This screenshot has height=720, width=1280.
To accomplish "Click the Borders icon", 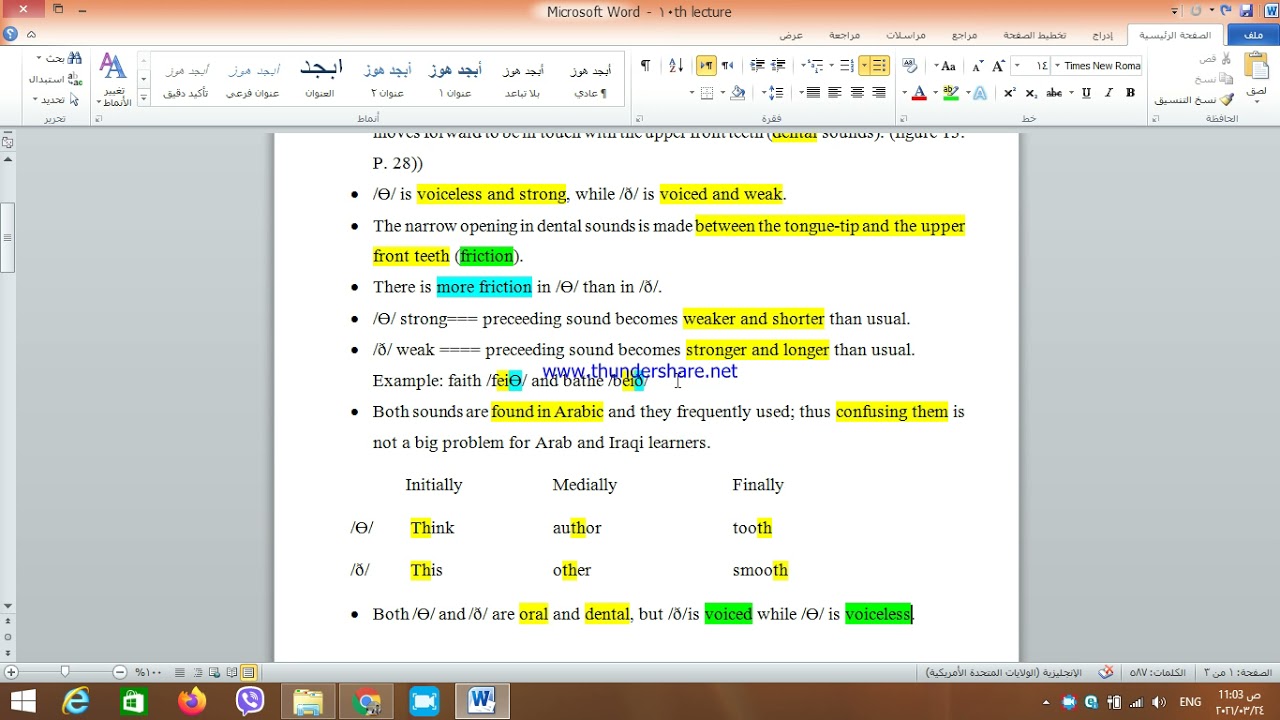I will coord(707,93).
